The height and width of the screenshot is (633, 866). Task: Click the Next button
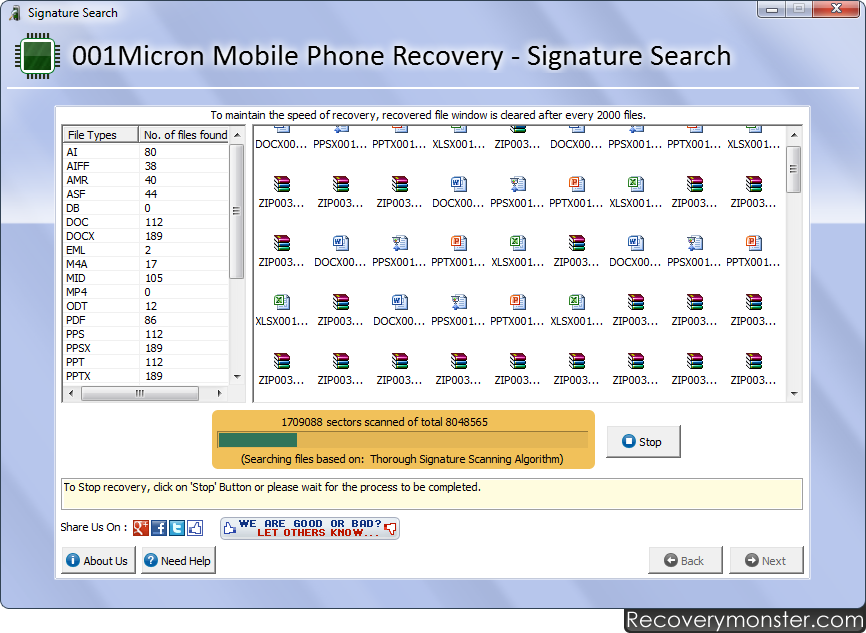[x=766, y=561]
